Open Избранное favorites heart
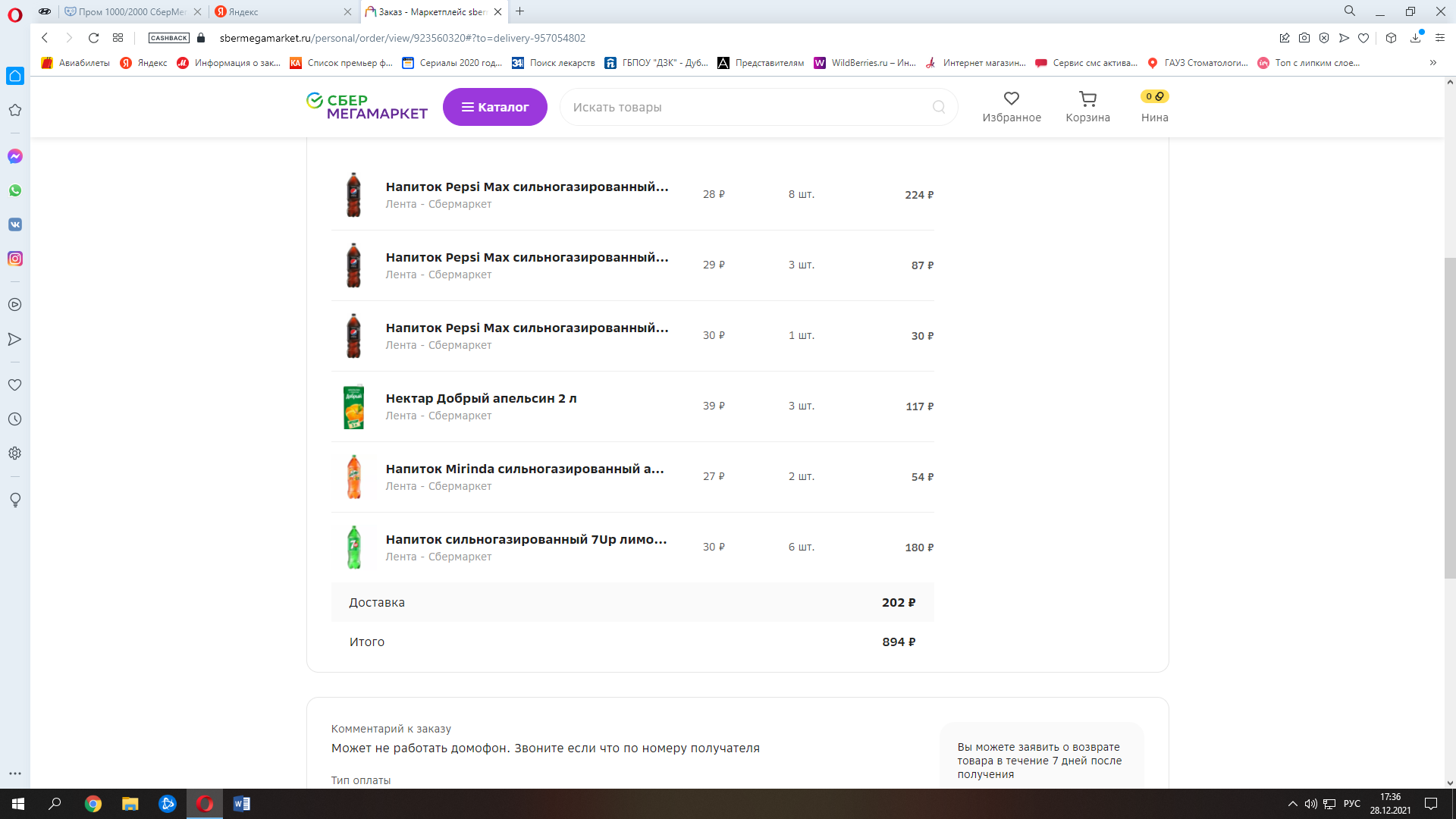The width and height of the screenshot is (1456, 819). tap(1012, 107)
